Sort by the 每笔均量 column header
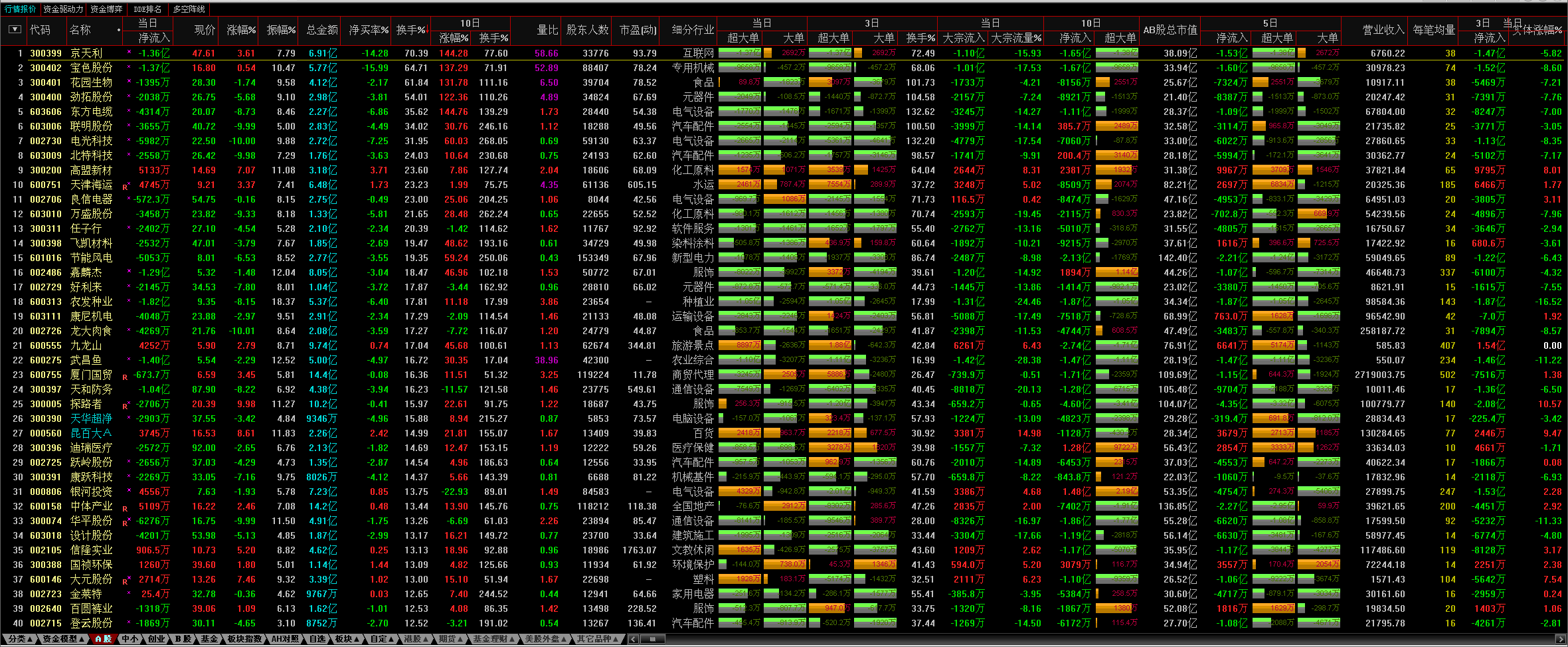Viewport: 1568px width, 647px height. [1434, 30]
